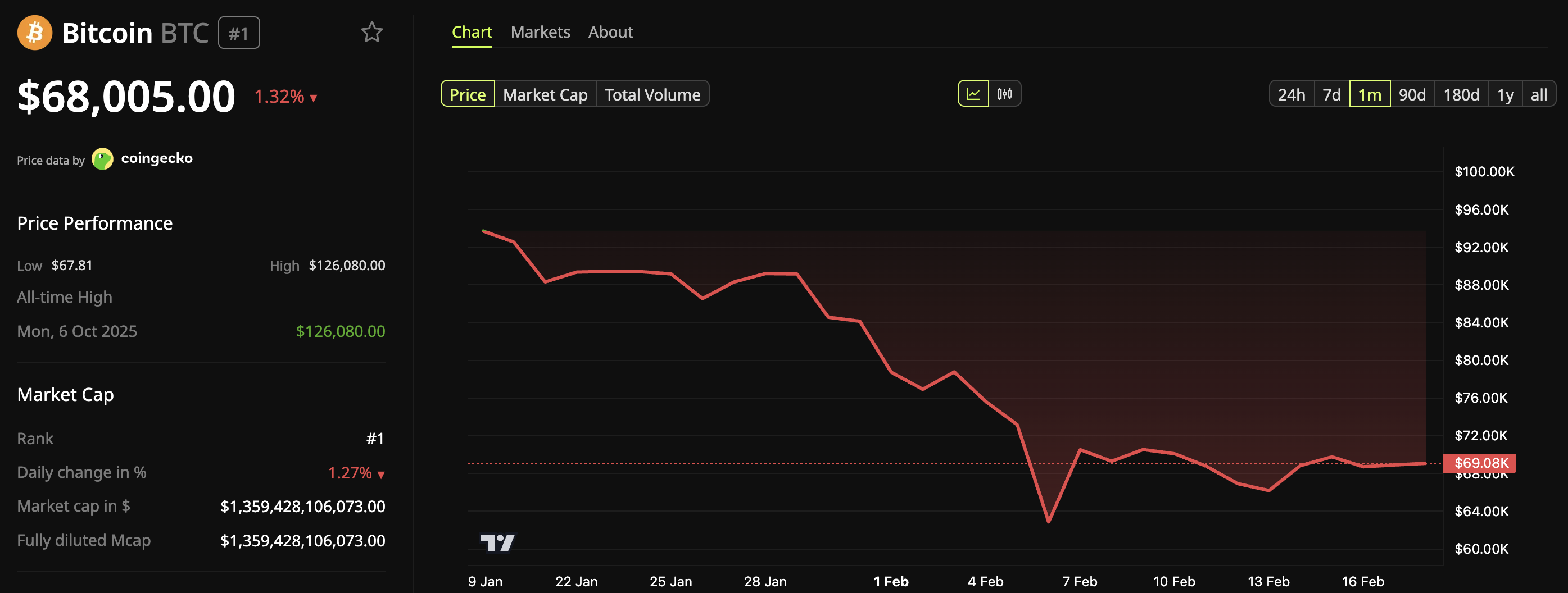1568x593 pixels.
Task: Click the daily change down arrow
Action: tap(380, 473)
